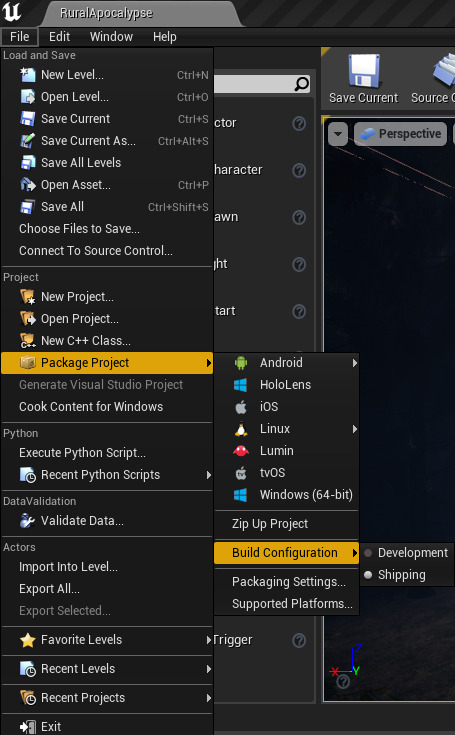Click the Save Current floppy icon in menu

click(x=28, y=119)
